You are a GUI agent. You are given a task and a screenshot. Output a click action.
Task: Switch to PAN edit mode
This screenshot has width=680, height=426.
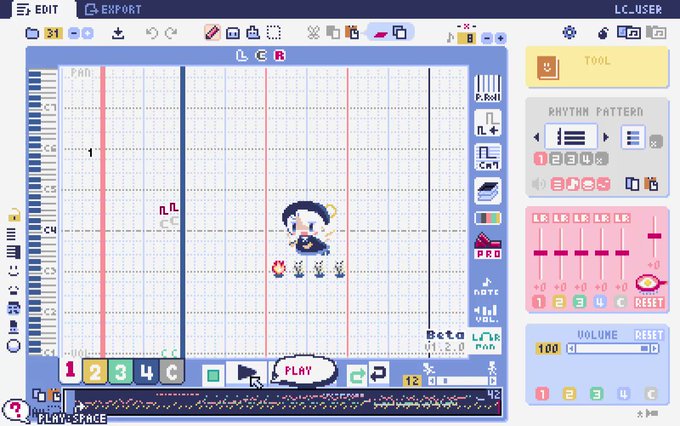pos(486,341)
